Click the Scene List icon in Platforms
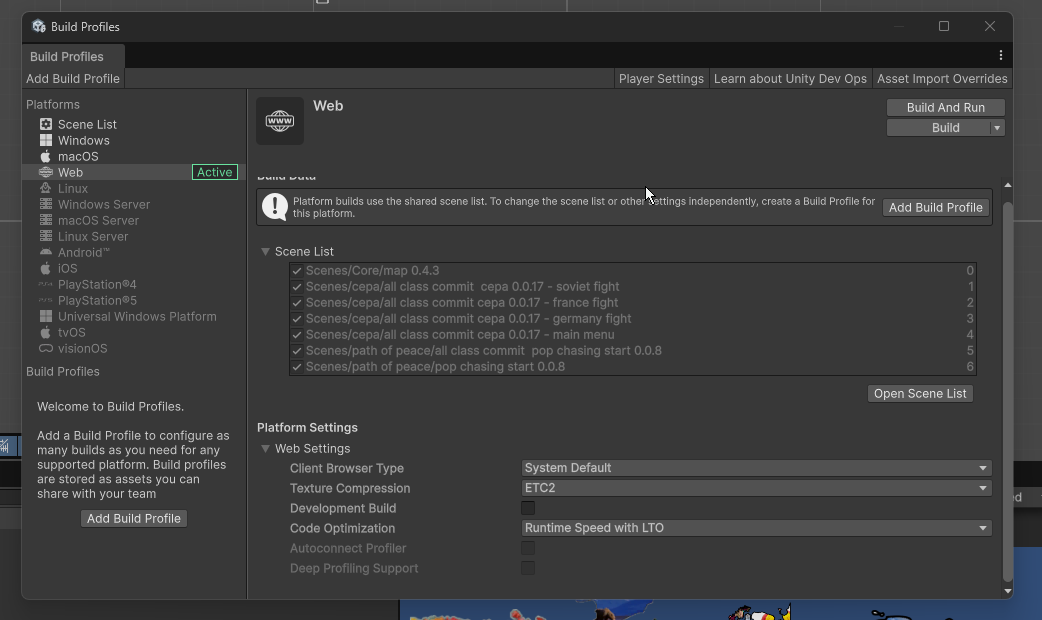1042x620 pixels. click(46, 124)
